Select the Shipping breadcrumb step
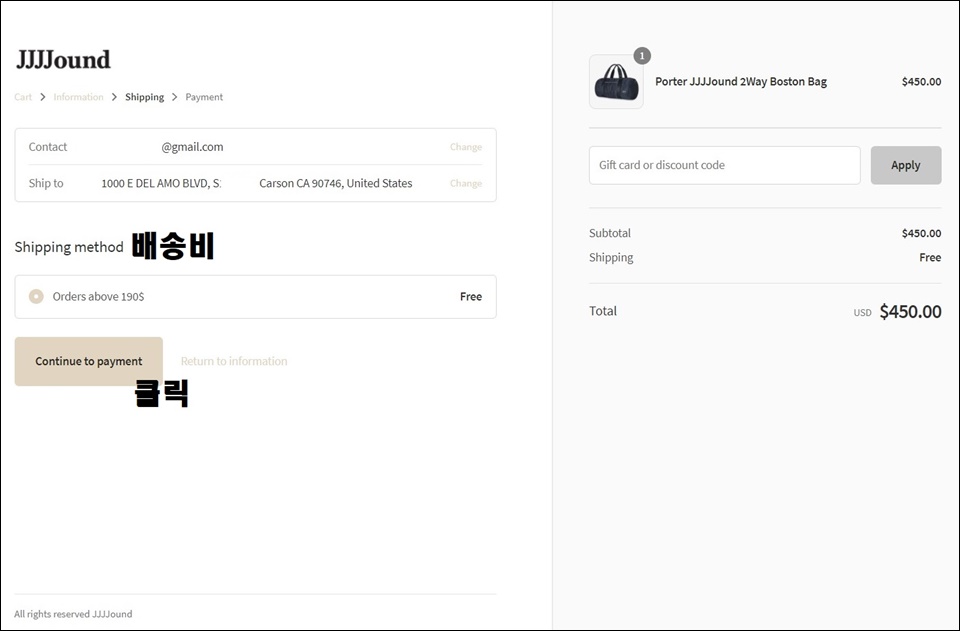Viewport: 960px width, 631px height. pyautogui.click(x=144, y=97)
